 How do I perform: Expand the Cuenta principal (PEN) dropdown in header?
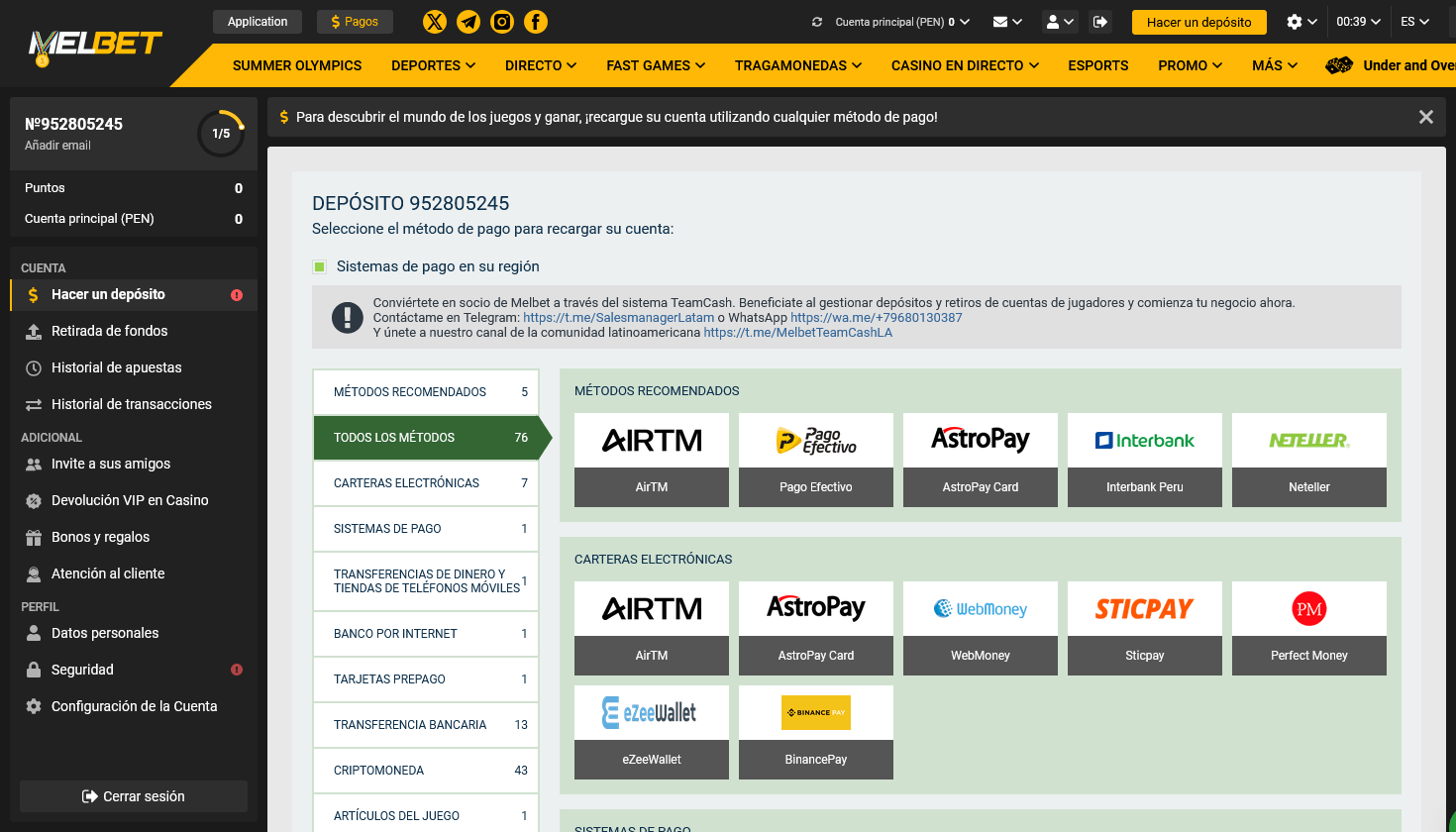(x=902, y=22)
